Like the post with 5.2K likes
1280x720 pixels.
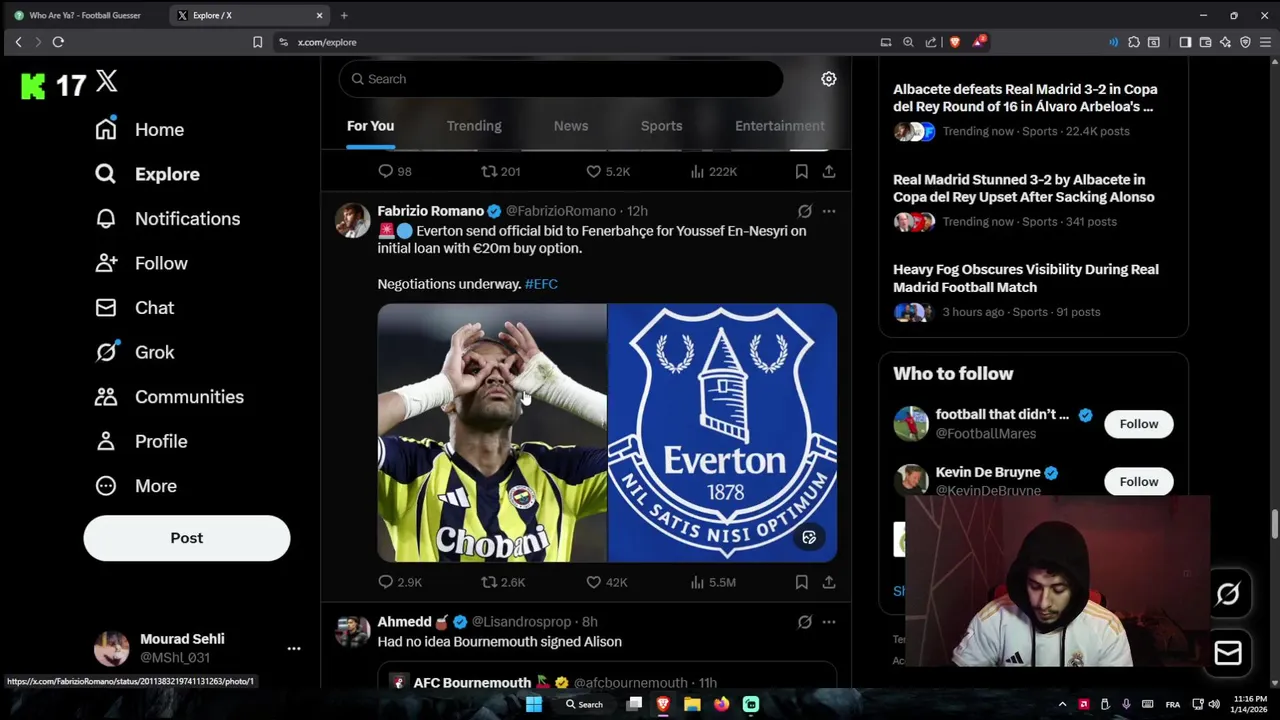593,172
